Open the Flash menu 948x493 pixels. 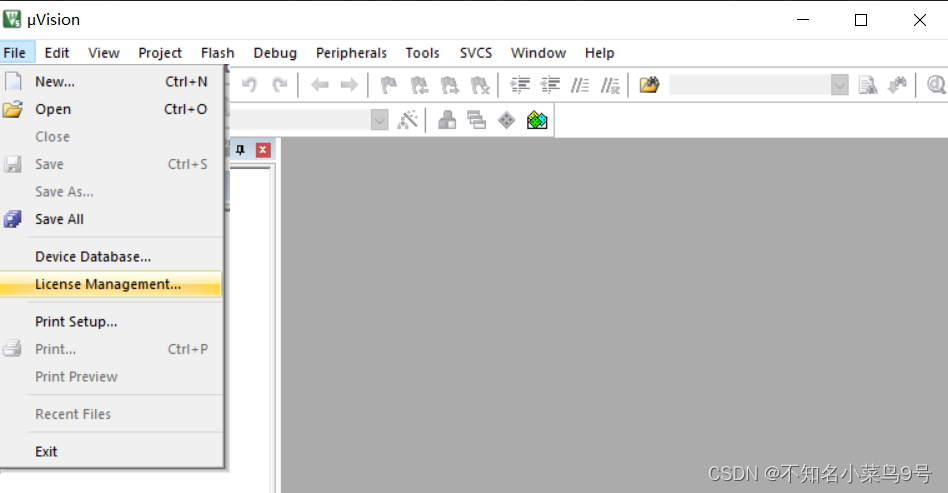point(218,53)
